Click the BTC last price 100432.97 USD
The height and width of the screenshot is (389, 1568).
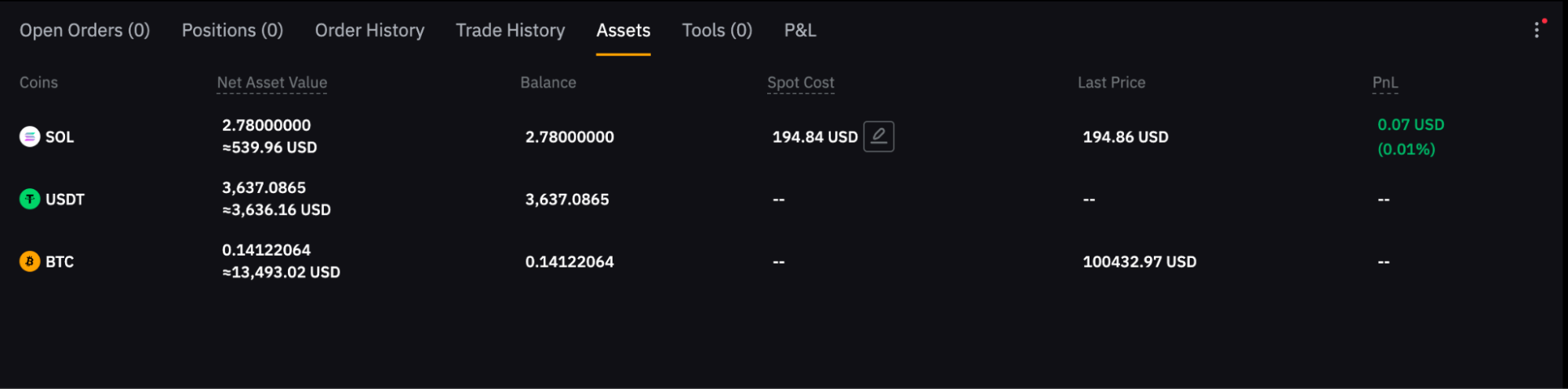[x=1139, y=262]
